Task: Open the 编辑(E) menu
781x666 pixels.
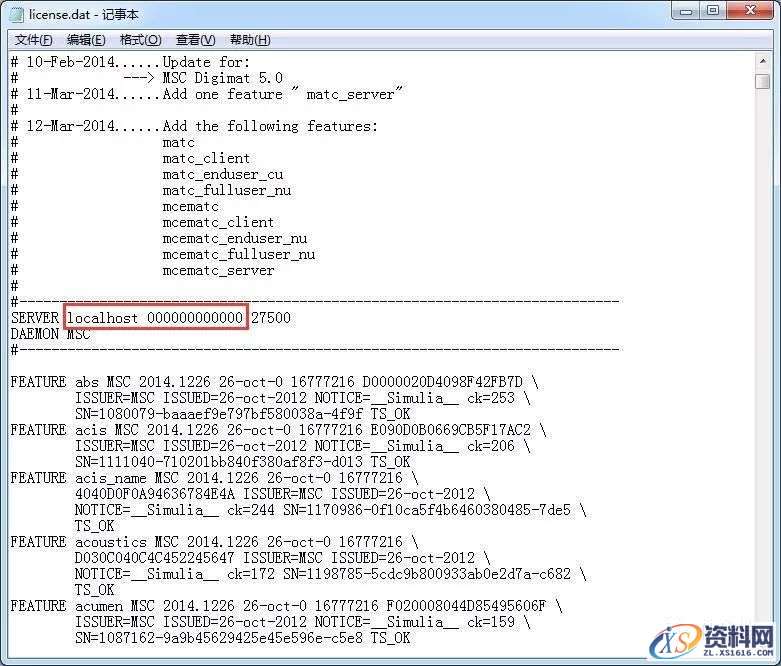Action: coord(86,40)
